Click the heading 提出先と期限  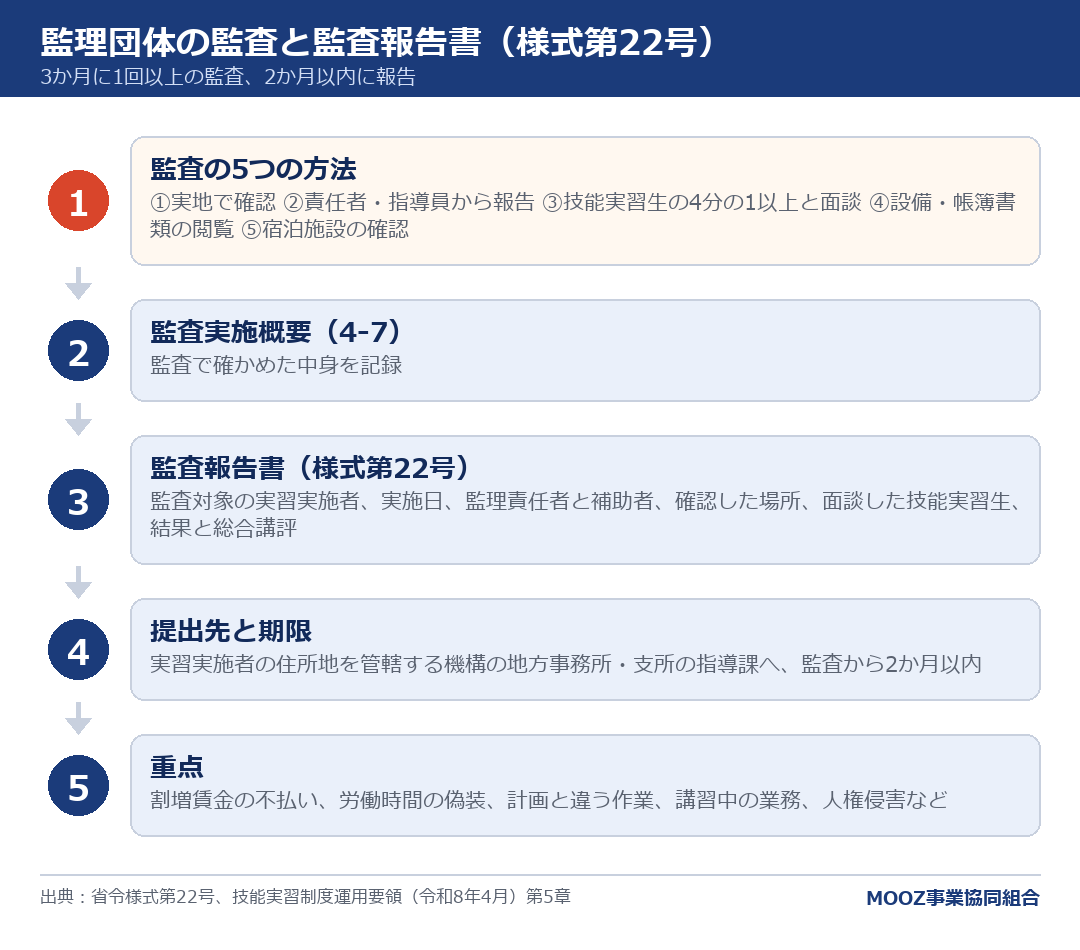pos(231,631)
